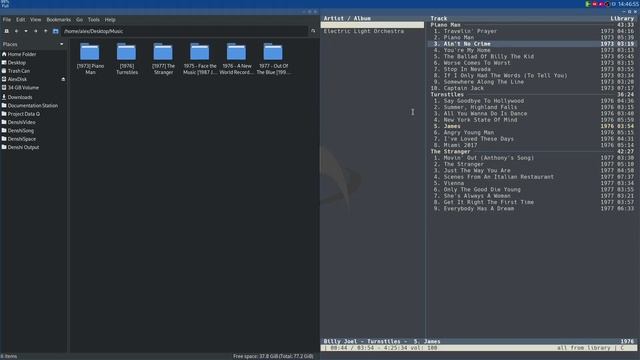Viewport: 640px width, 360px height.
Task: Select the 1976 - A New World Record folder
Action: pyautogui.click(x=236, y=58)
